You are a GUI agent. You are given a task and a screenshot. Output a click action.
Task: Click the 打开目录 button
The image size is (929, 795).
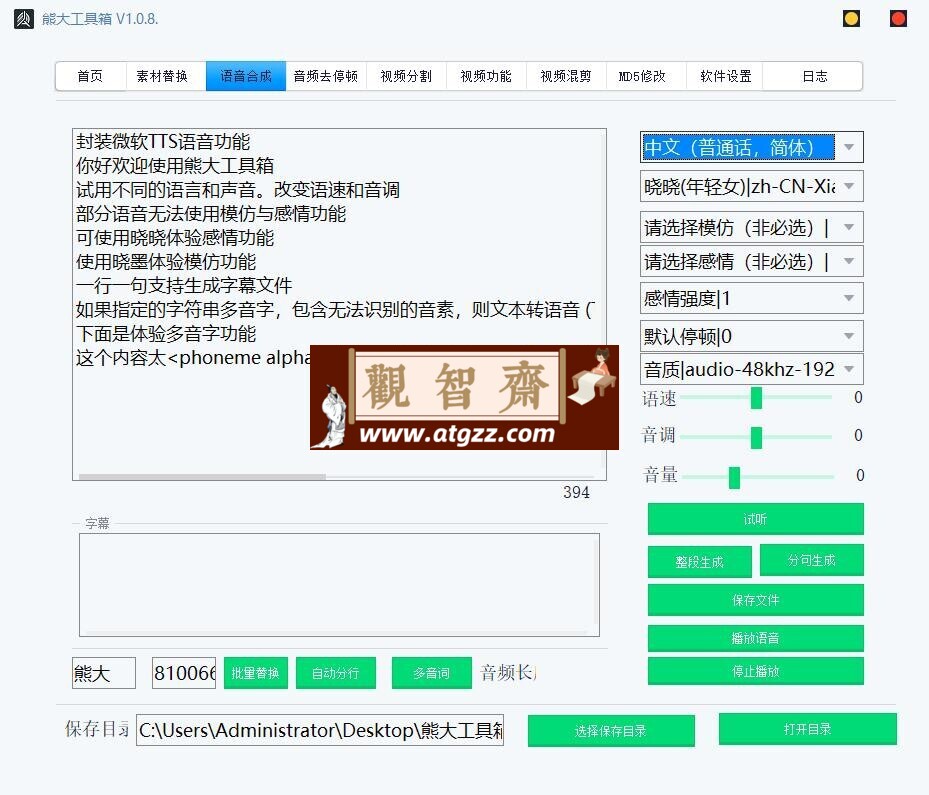coord(808,729)
